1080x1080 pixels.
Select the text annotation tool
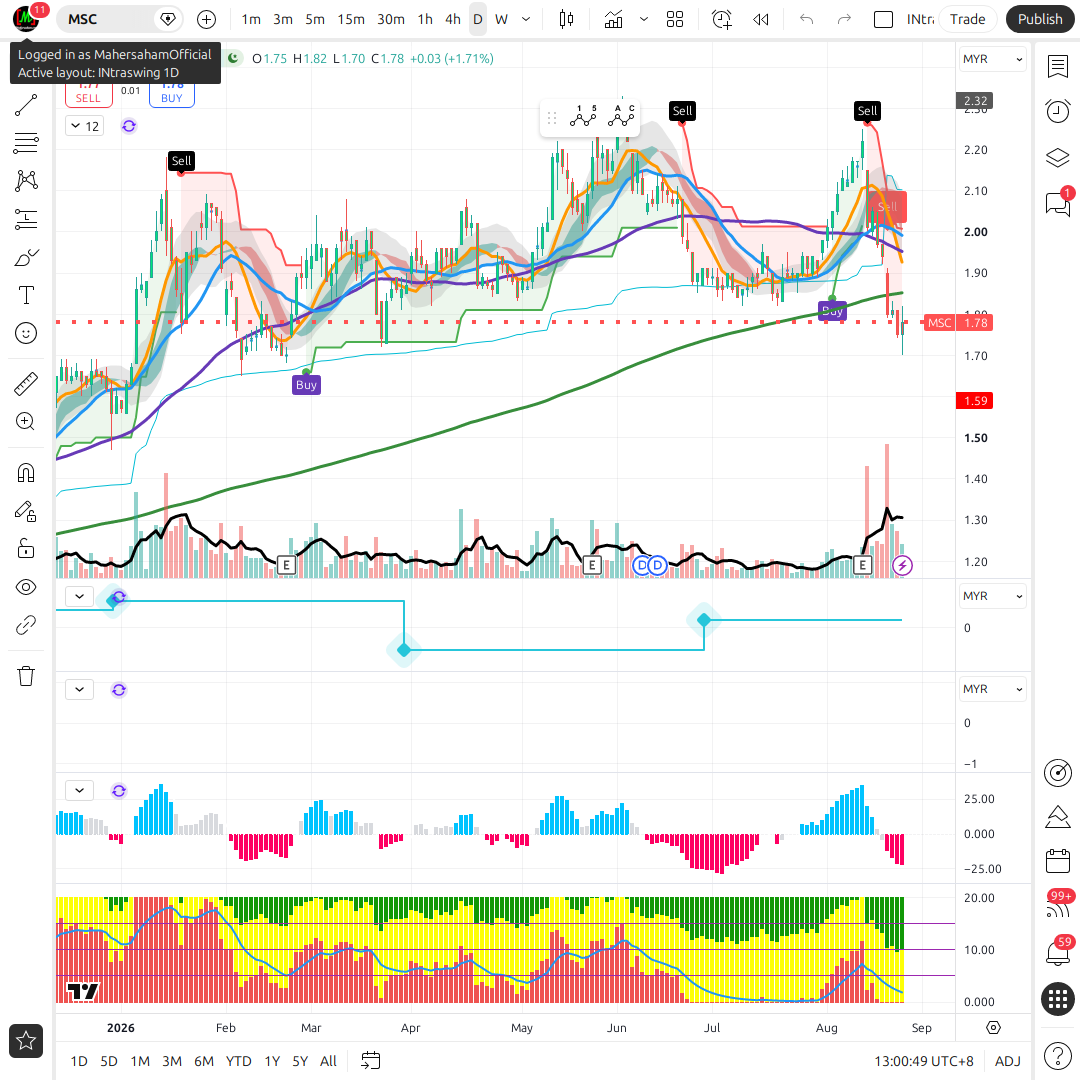pyautogui.click(x=26, y=295)
